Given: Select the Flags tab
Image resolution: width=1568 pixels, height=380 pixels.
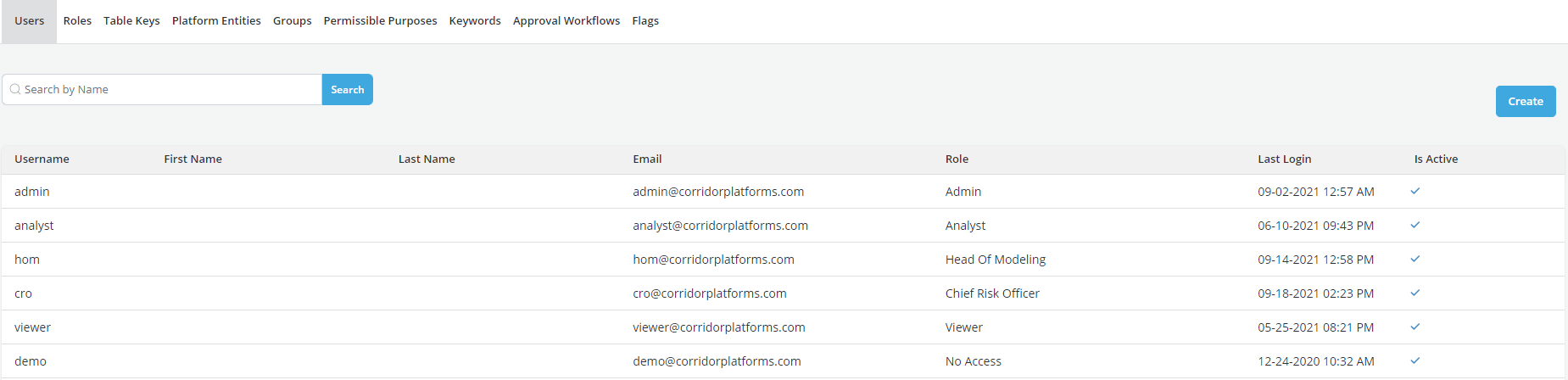Looking at the screenshot, I should click(x=645, y=20).
